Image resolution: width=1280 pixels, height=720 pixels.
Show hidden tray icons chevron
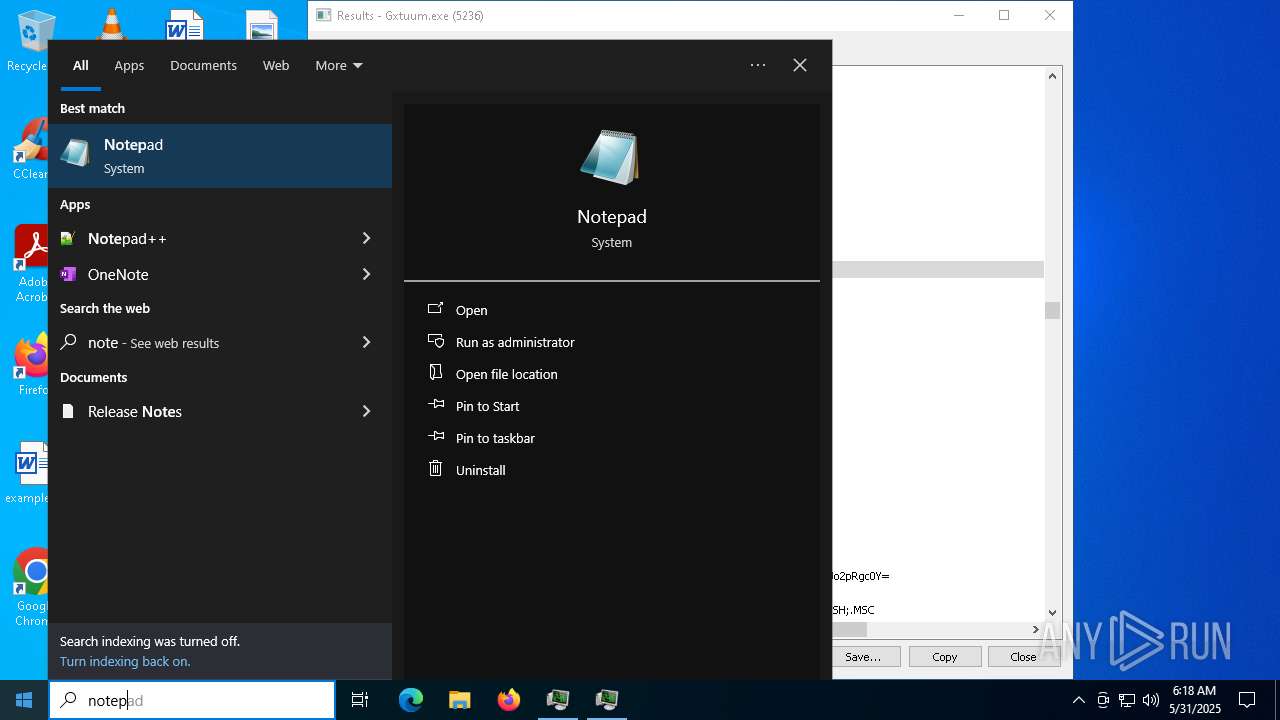(1078, 700)
